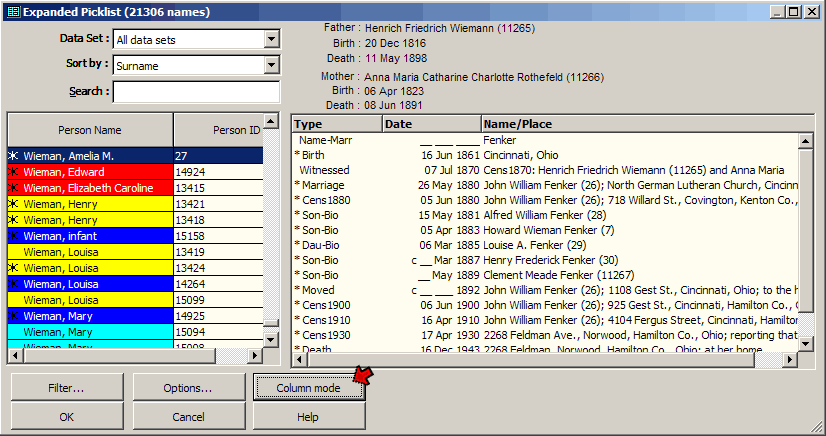The height and width of the screenshot is (436, 826).
Task: Select the Dau-Bio Louise A. Fenker row
Action: coord(545,245)
